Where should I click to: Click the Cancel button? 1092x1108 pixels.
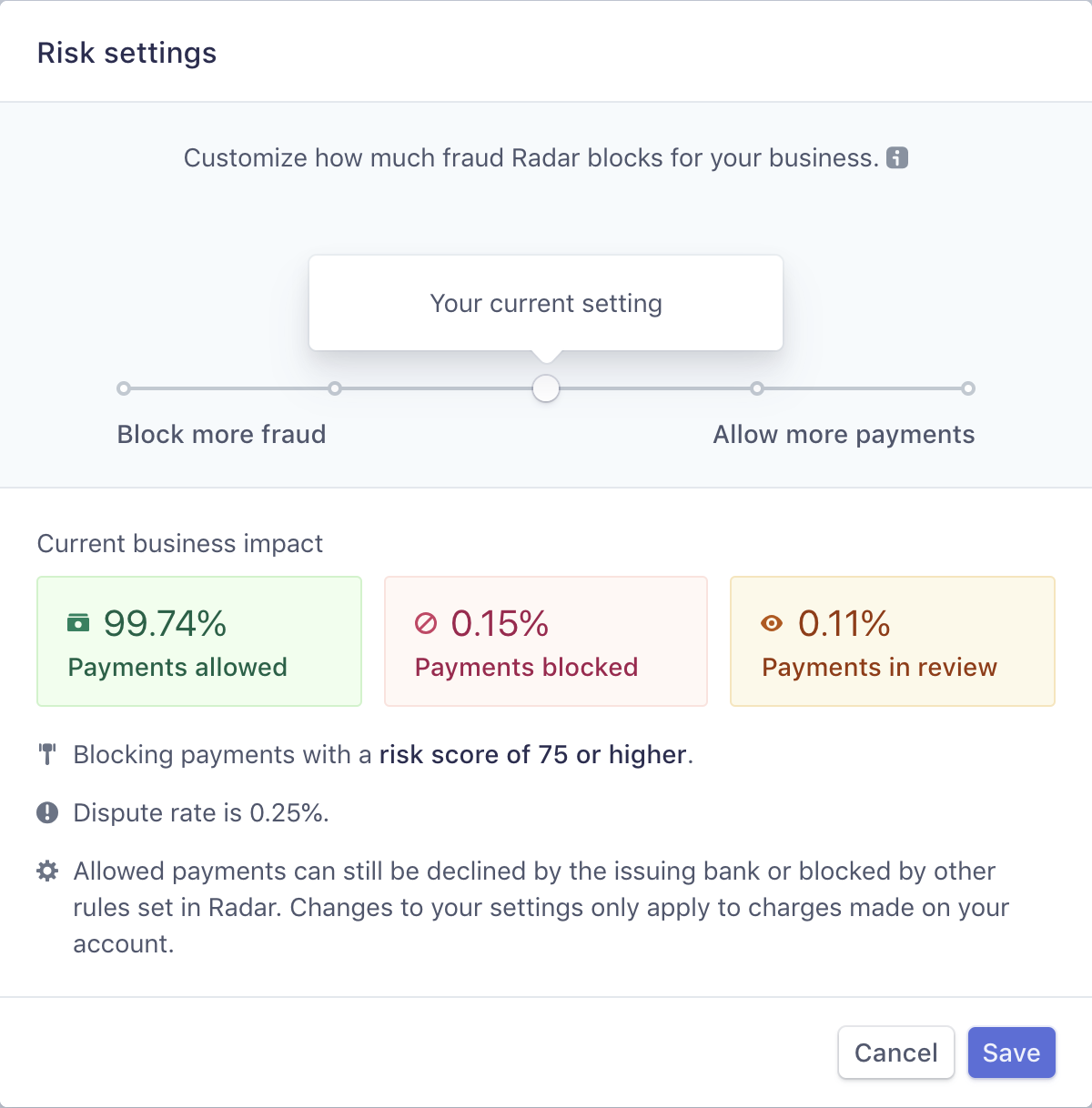[896, 1053]
